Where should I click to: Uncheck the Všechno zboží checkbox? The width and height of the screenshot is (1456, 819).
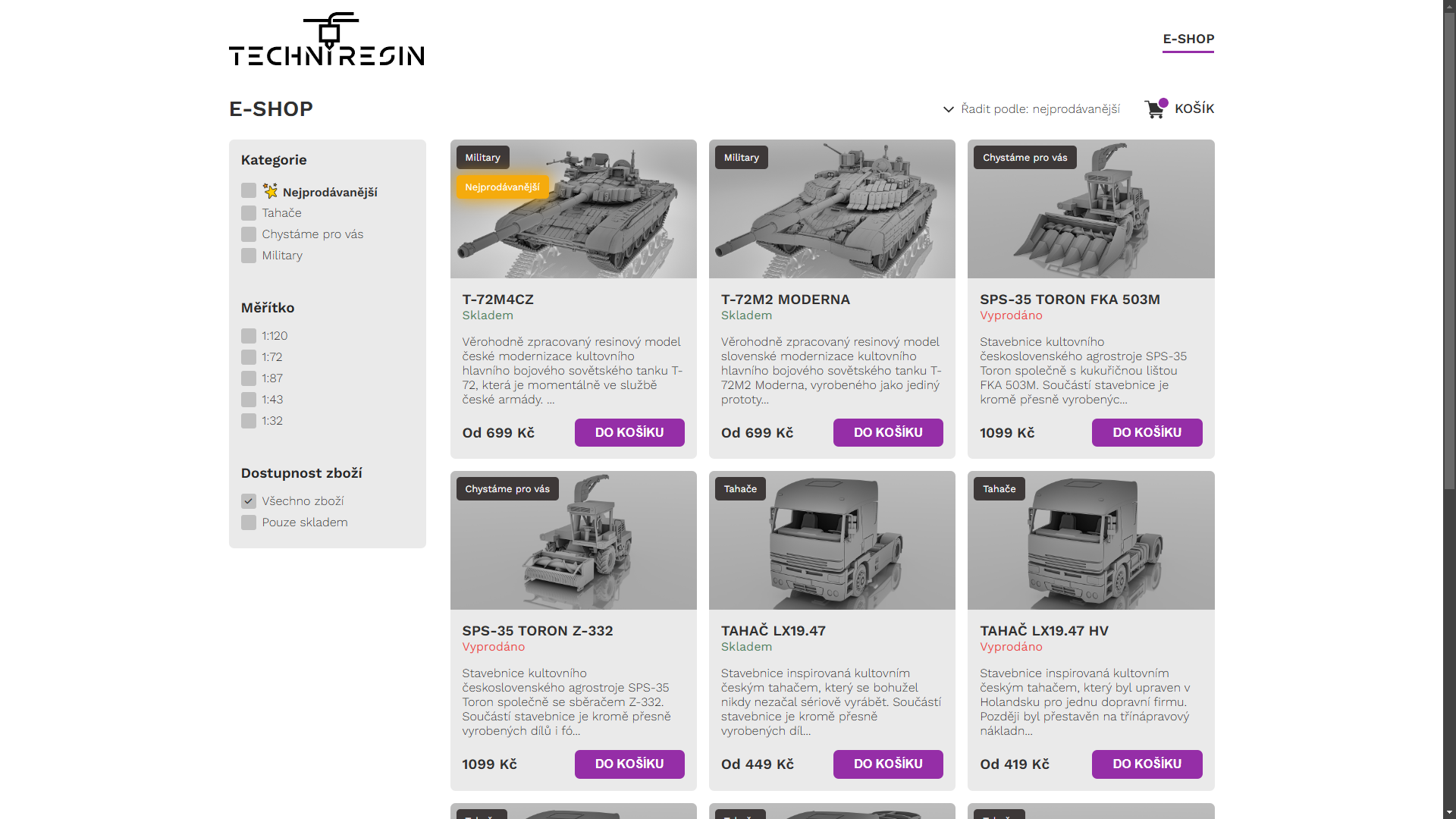tap(249, 501)
